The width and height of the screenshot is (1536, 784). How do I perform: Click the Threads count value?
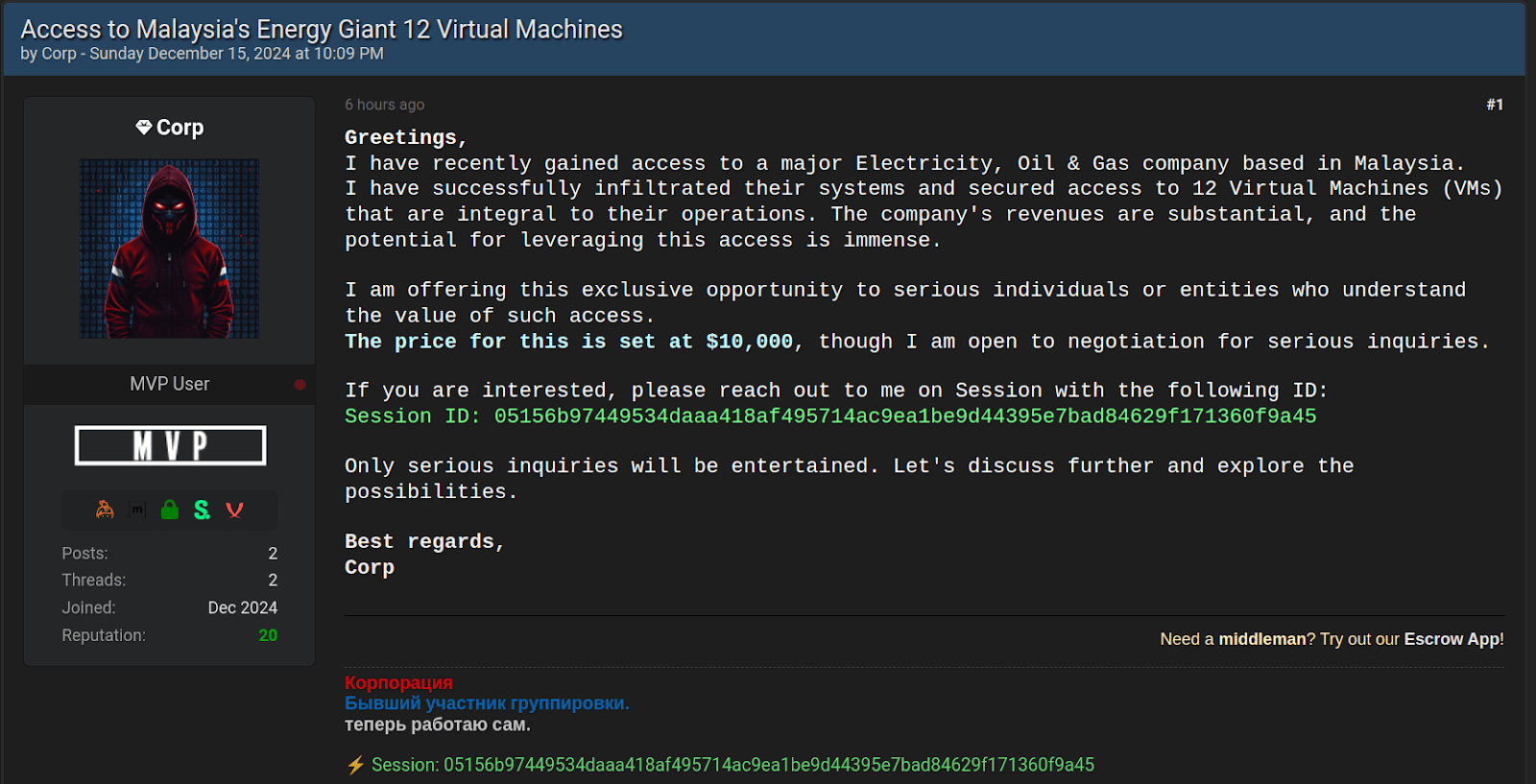[273, 581]
